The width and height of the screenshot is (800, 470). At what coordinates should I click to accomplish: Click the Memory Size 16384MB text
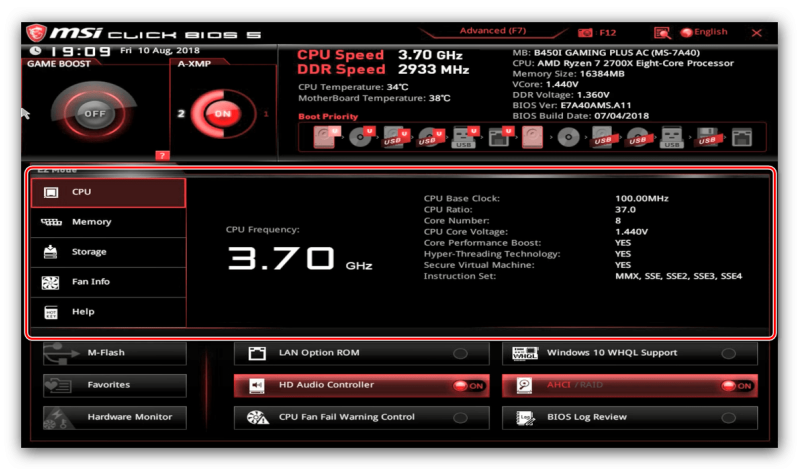568,74
